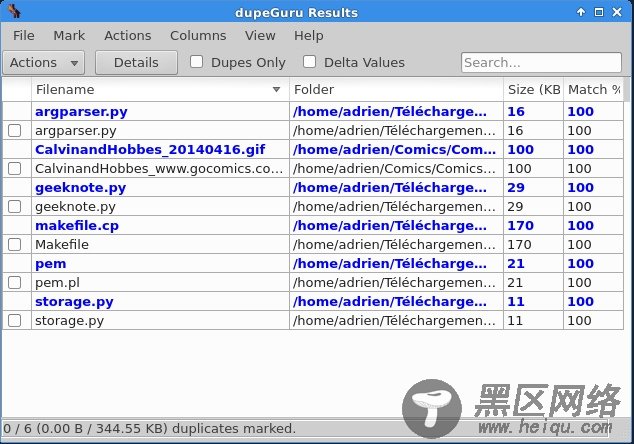Sort by the Size (KB) column header

(533, 89)
